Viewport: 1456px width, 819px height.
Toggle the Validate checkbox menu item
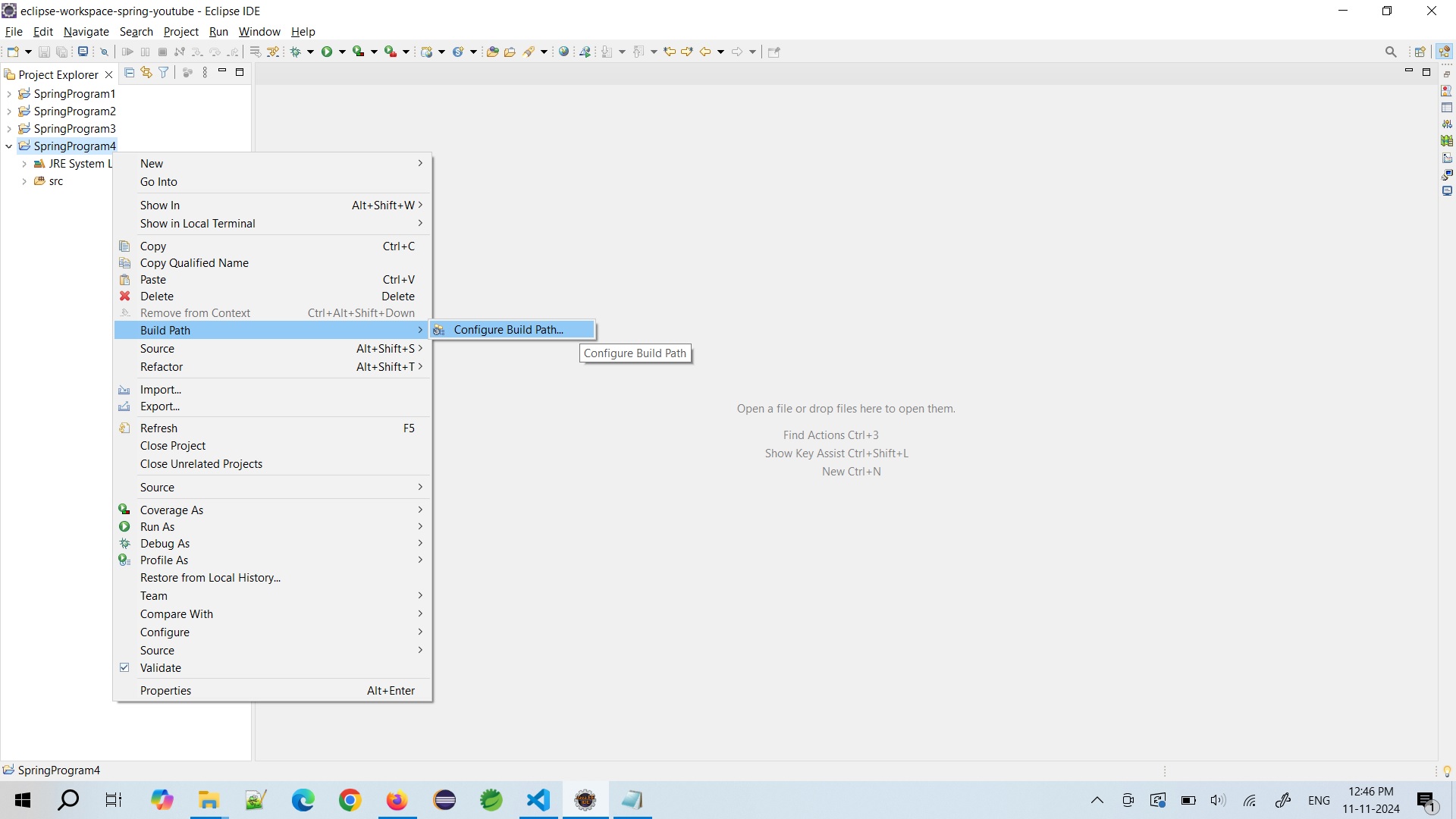(x=273, y=668)
